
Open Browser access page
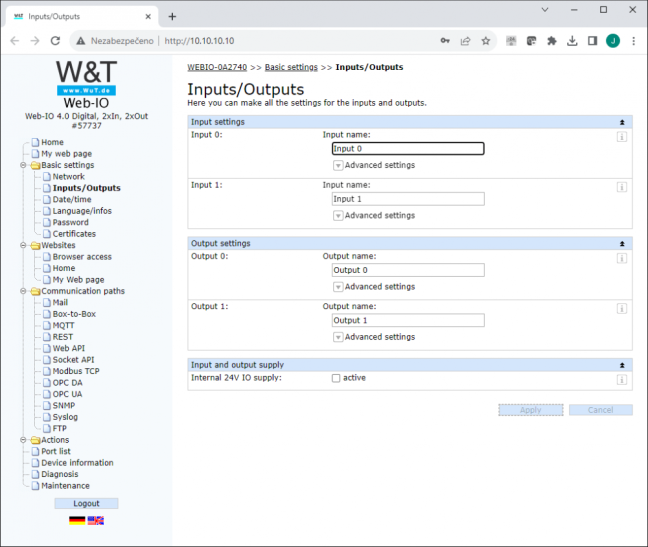point(82,257)
